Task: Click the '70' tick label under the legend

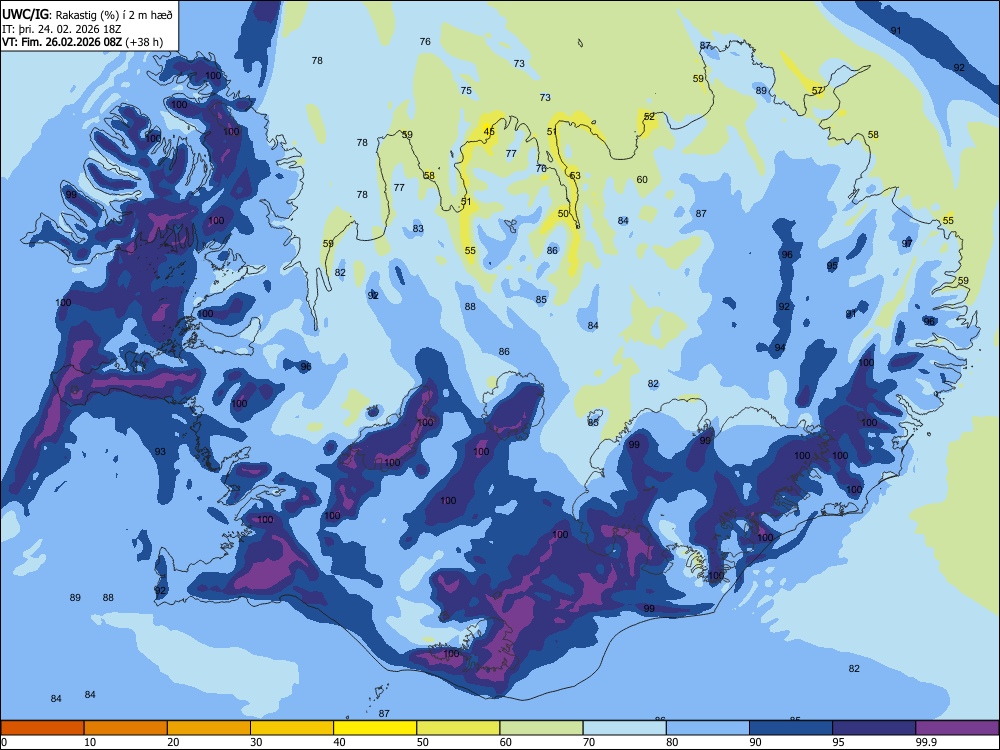Action: (589, 742)
